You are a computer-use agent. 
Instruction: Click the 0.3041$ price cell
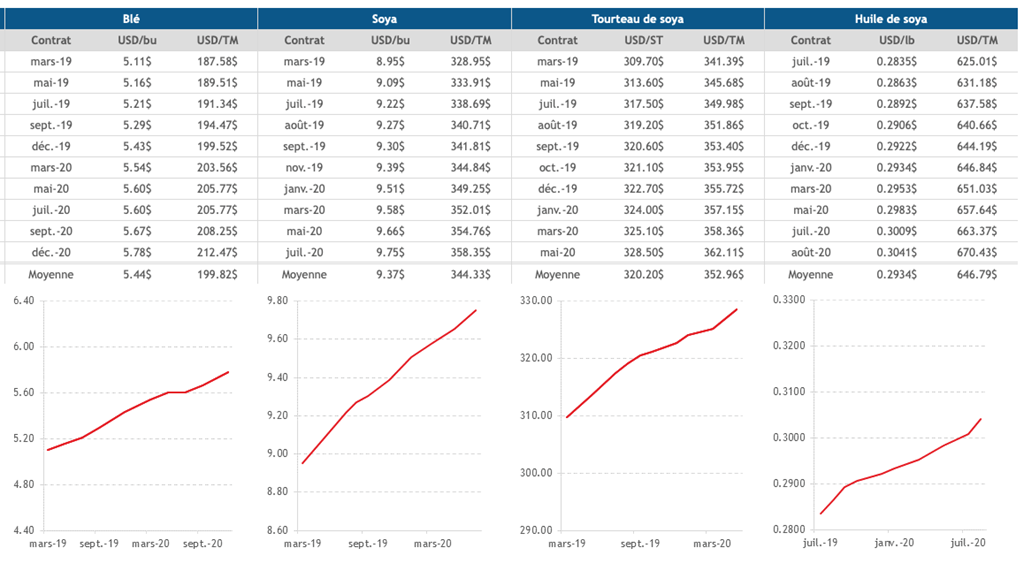click(x=896, y=252)
